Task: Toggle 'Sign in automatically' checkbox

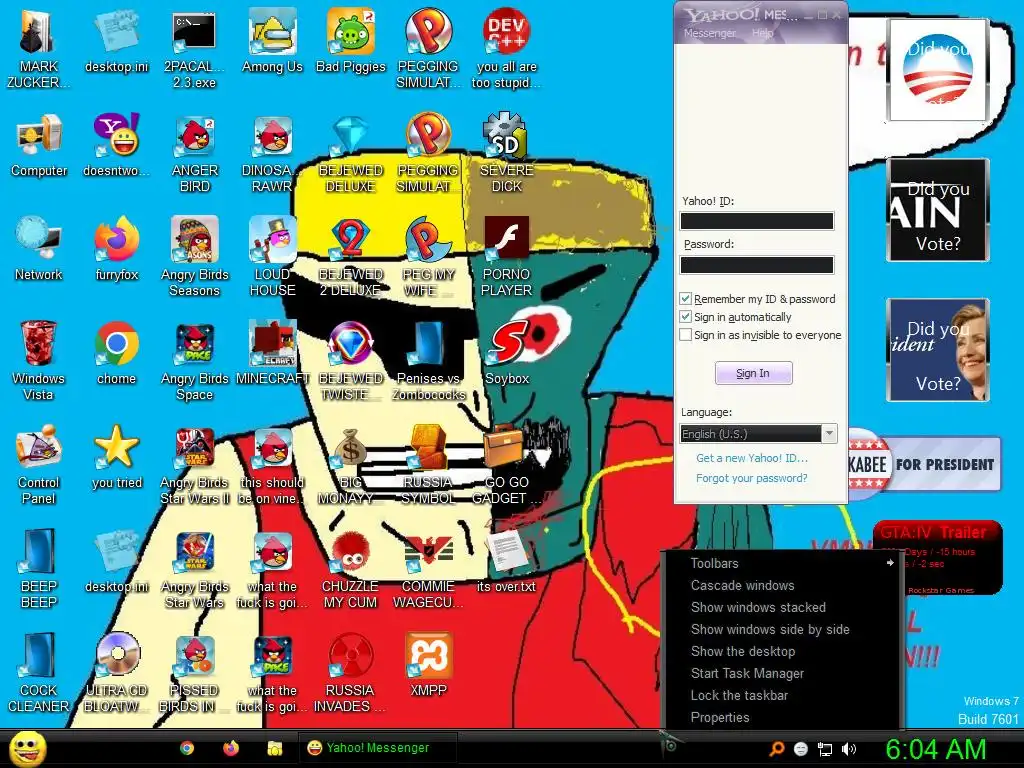Action: [685, 317]
